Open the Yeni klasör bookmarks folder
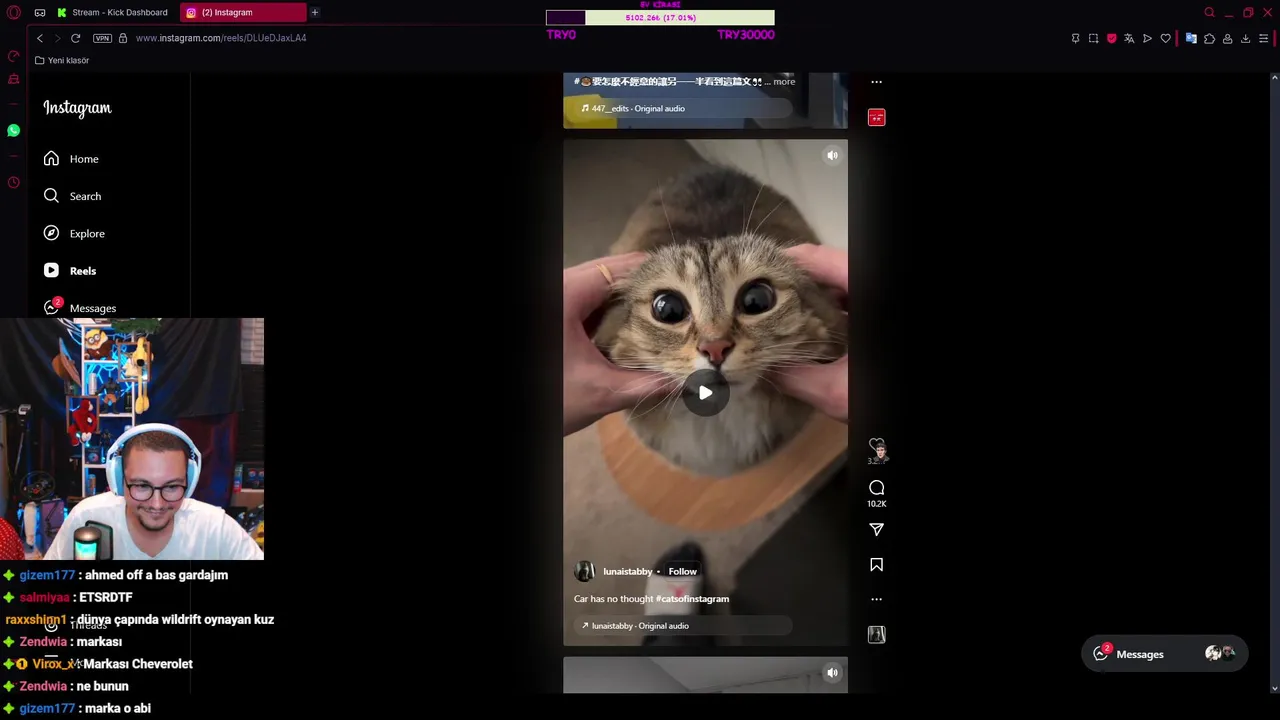1280x720 pixels. click(x=62, y=60)
